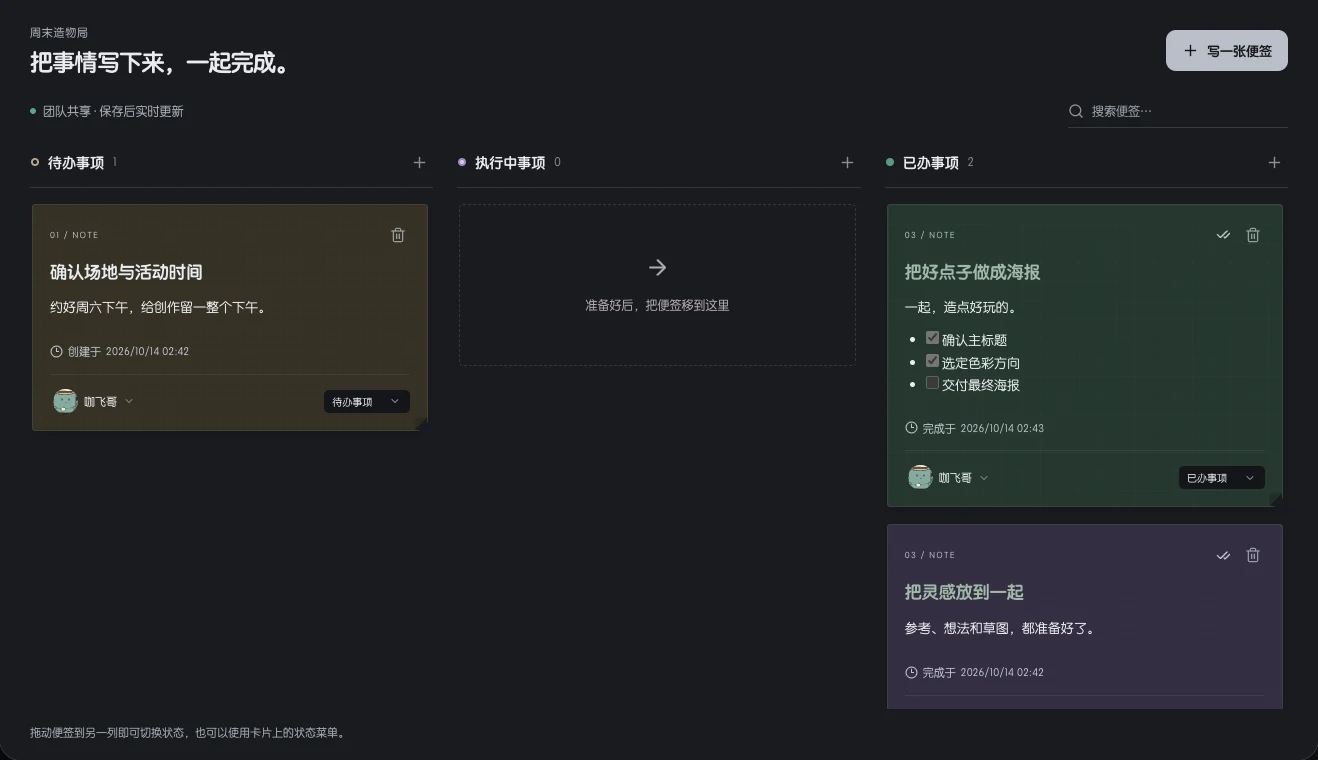Click the note title 把灵感放到一起
The image size is (1318, 760).
pos(964,592)
